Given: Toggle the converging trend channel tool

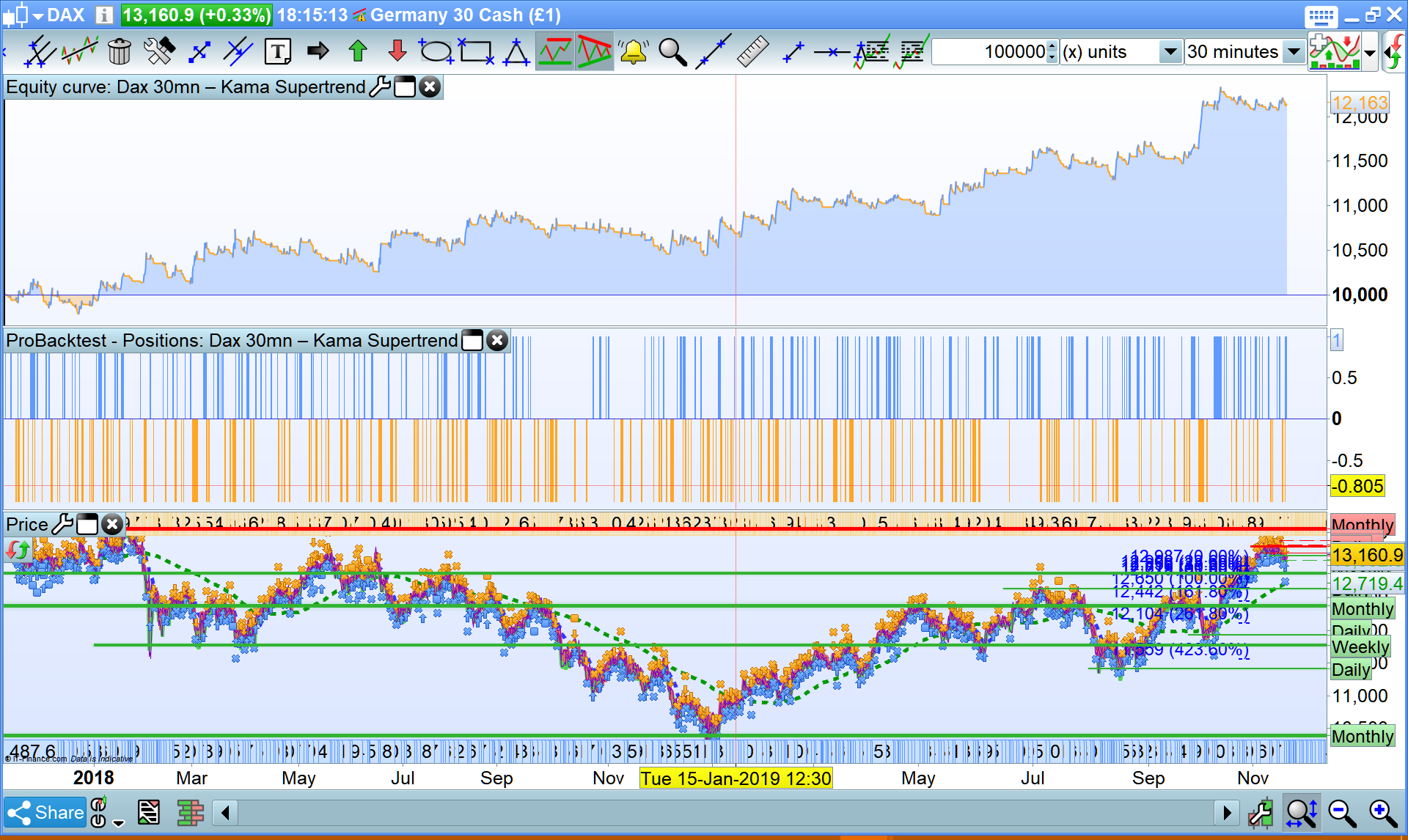Looking at the screenshot, I should pyautogui.click(x=595, y=51).
